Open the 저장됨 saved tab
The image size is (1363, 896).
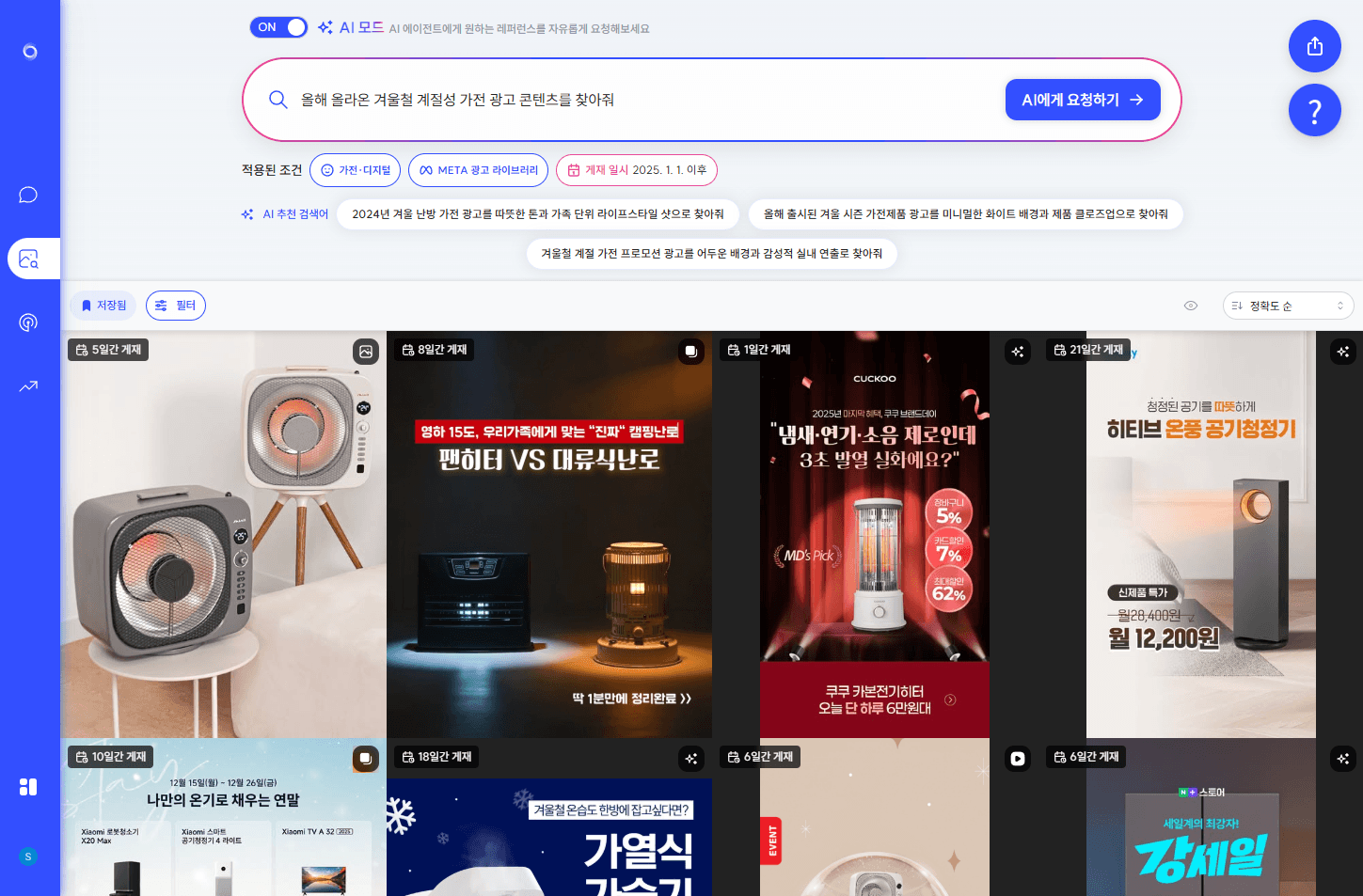pyautogui.click(x=103, y=306)
